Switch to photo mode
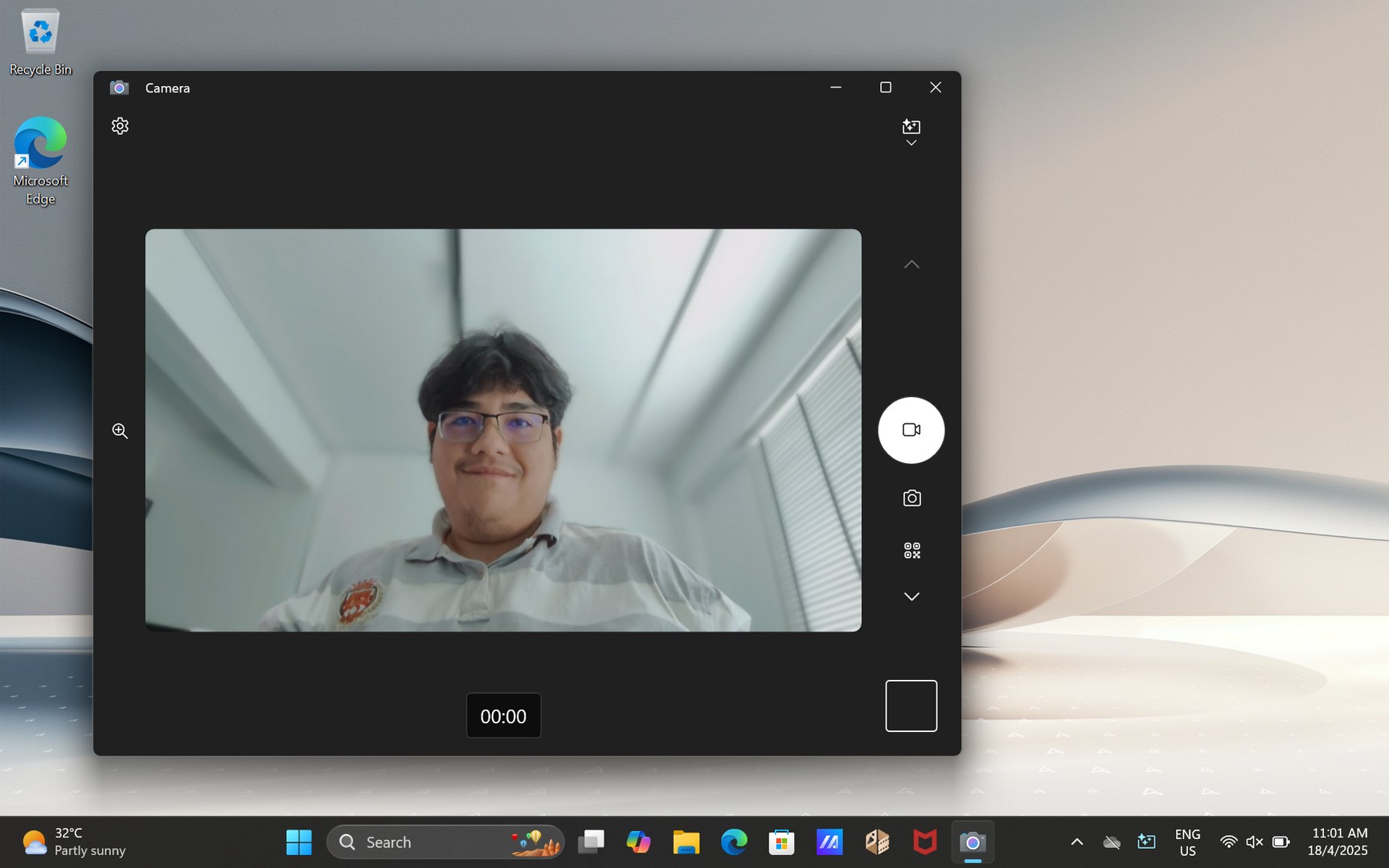This screenshot has width=1389, height=868. click(x=912, y=498)
